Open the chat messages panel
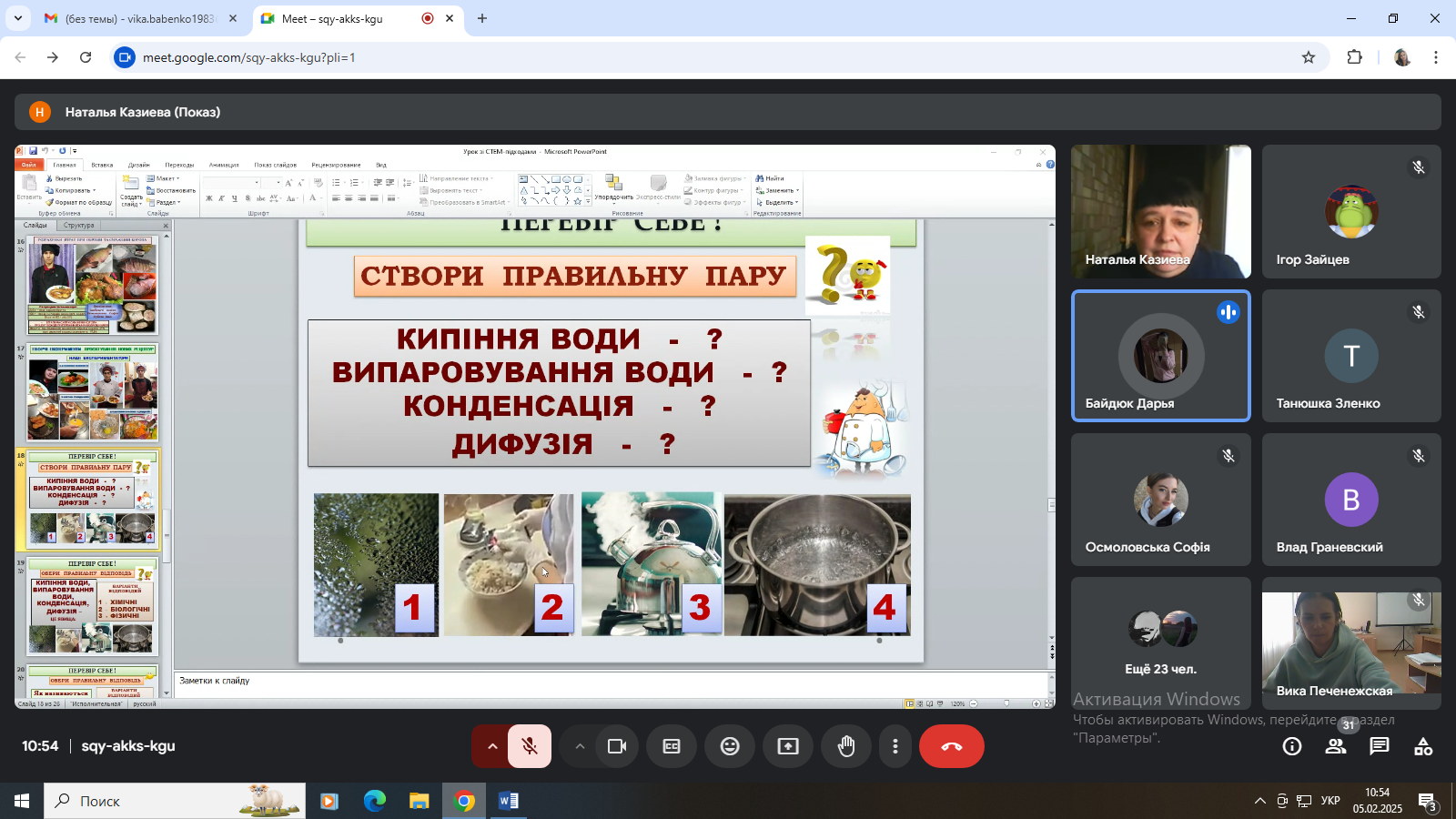The height and width of the screenshot is (819, 1456). click(1380, 746)
